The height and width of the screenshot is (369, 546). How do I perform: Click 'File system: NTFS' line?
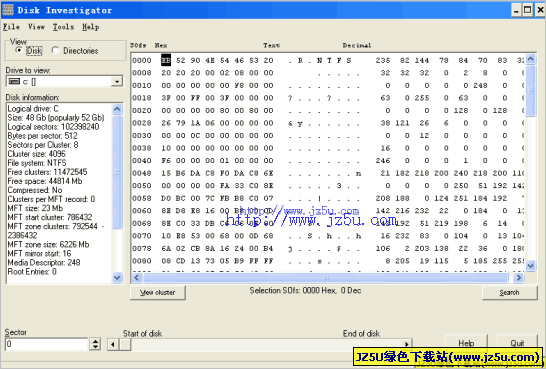click(x=37, y=163)
